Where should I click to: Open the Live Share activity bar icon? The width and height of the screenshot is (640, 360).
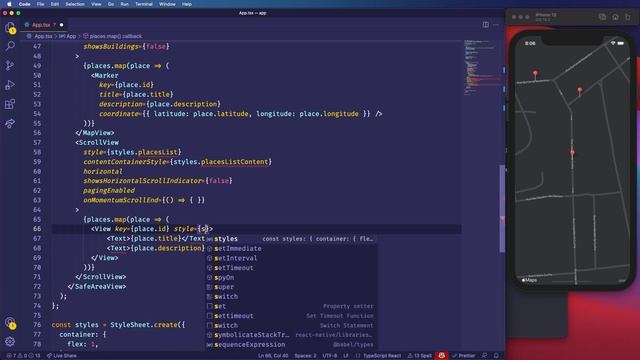[10, 123]
